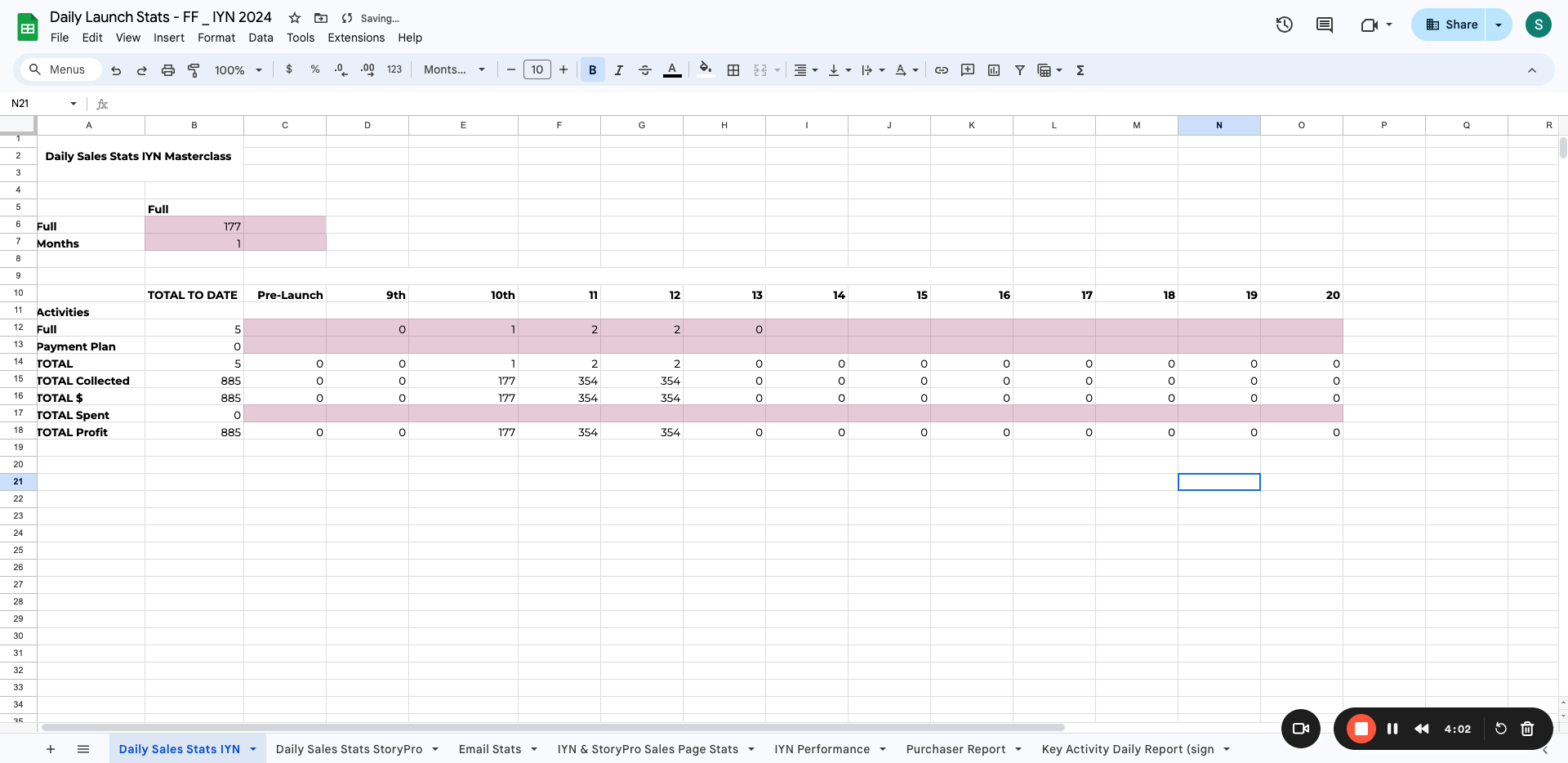Open the font family dropdown
The height and width of the screenshot is (763, 1568).
point(454,70)
